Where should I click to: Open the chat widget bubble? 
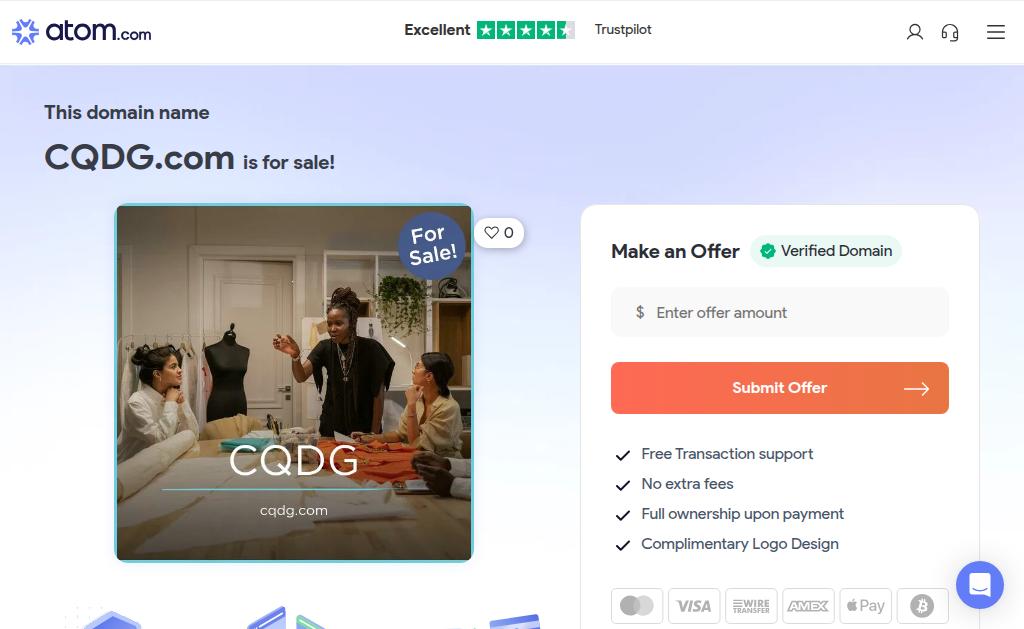point(980,585)
